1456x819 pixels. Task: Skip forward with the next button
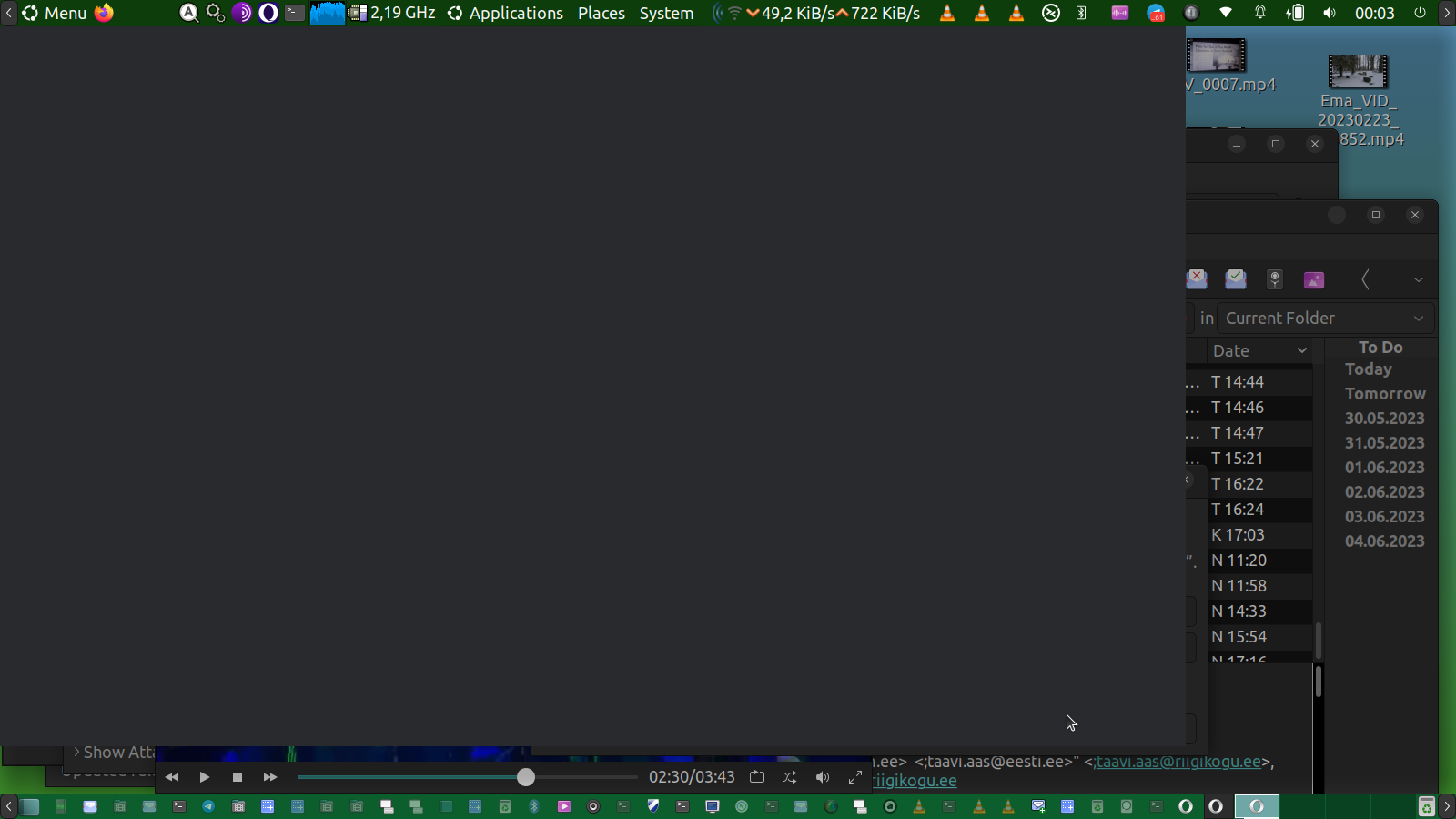point(270,777)
